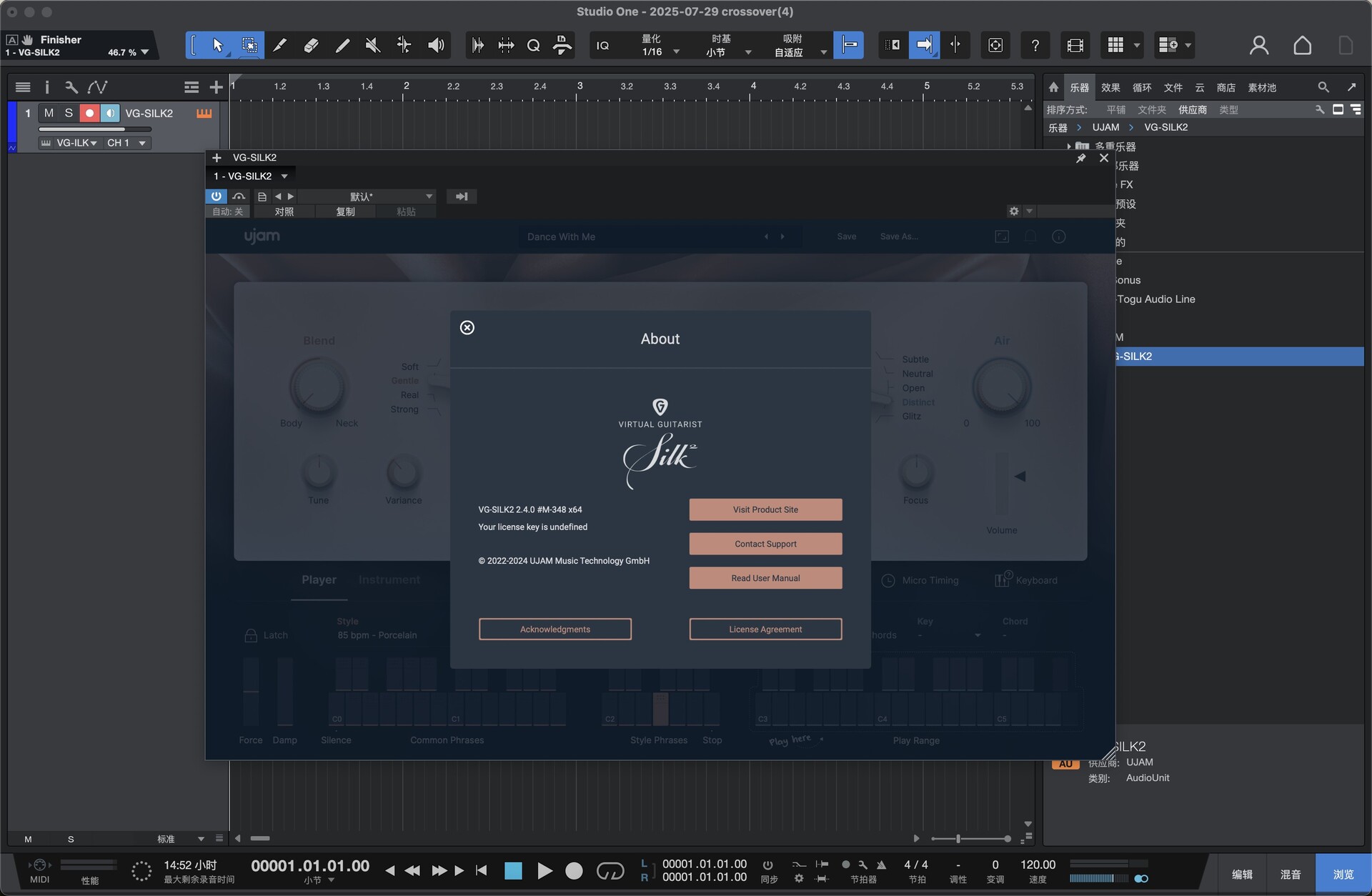Open plugin preset dropdown 默认*
Image resolution: width=1372 pixels, height=896 pixels.
pyautogui.click(x=367, y=196)
